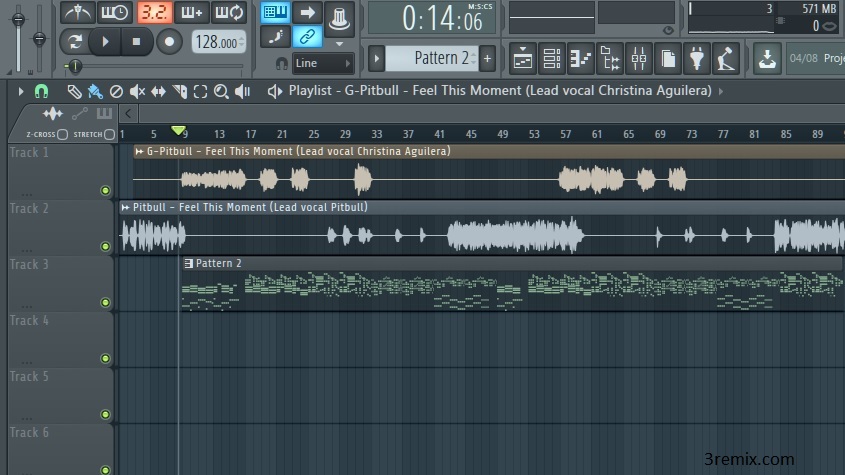
Task: Select the Delete tool
Action: click(116, 92)
